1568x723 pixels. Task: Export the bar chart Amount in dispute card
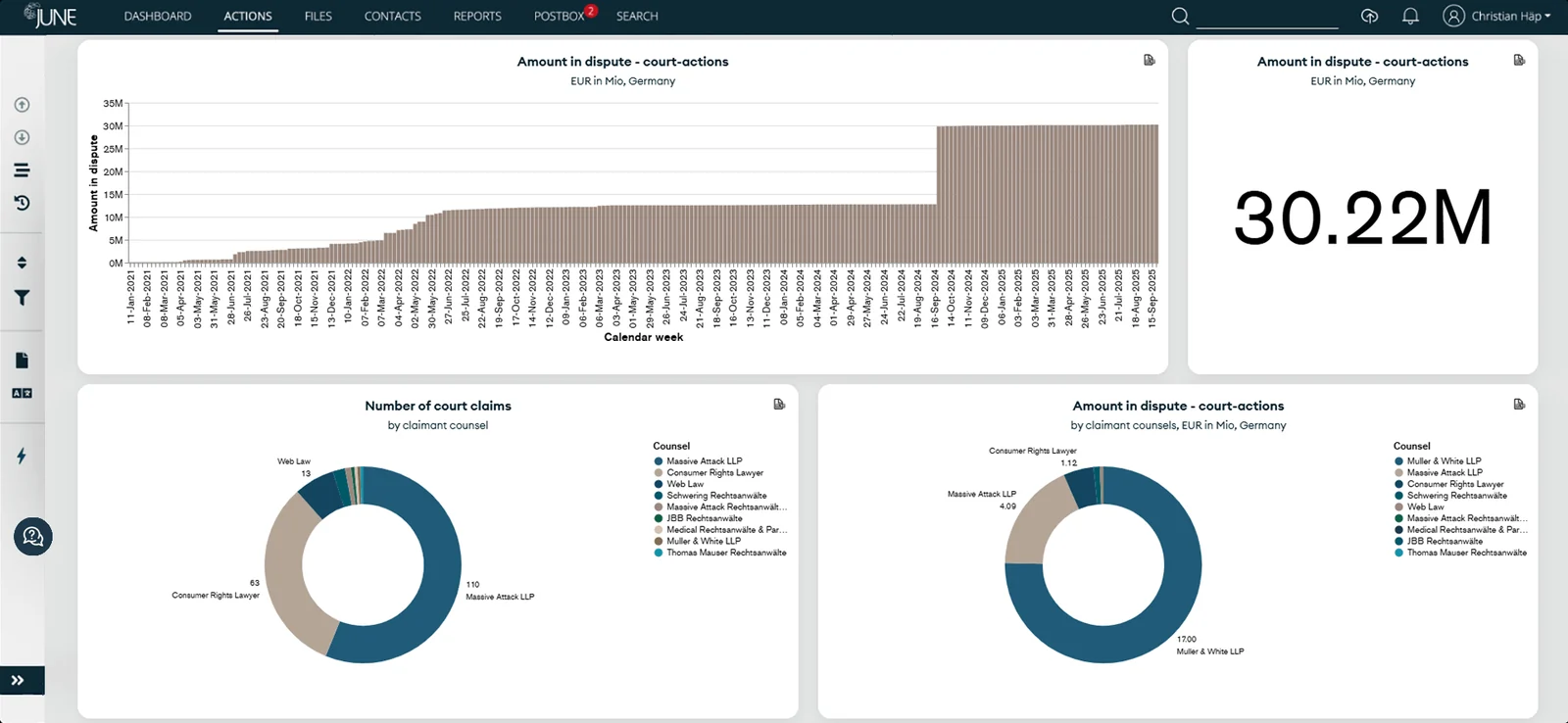[1150, 61]
